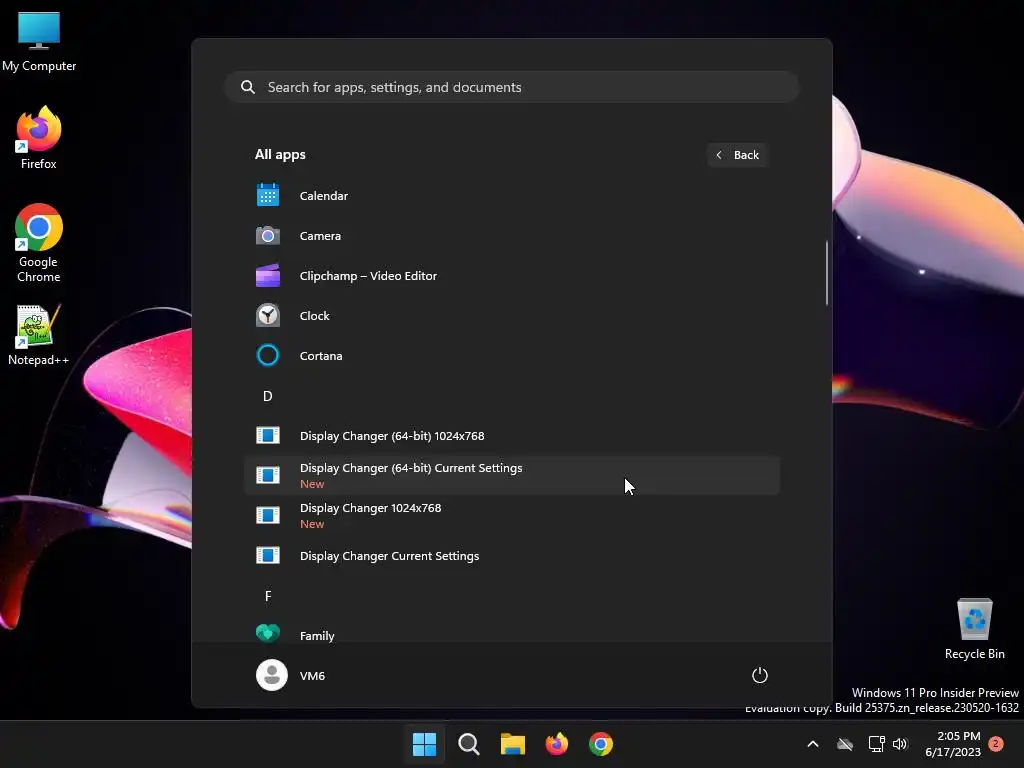
Task: Open taskbar Search icon
Action: tap(469, 744)
